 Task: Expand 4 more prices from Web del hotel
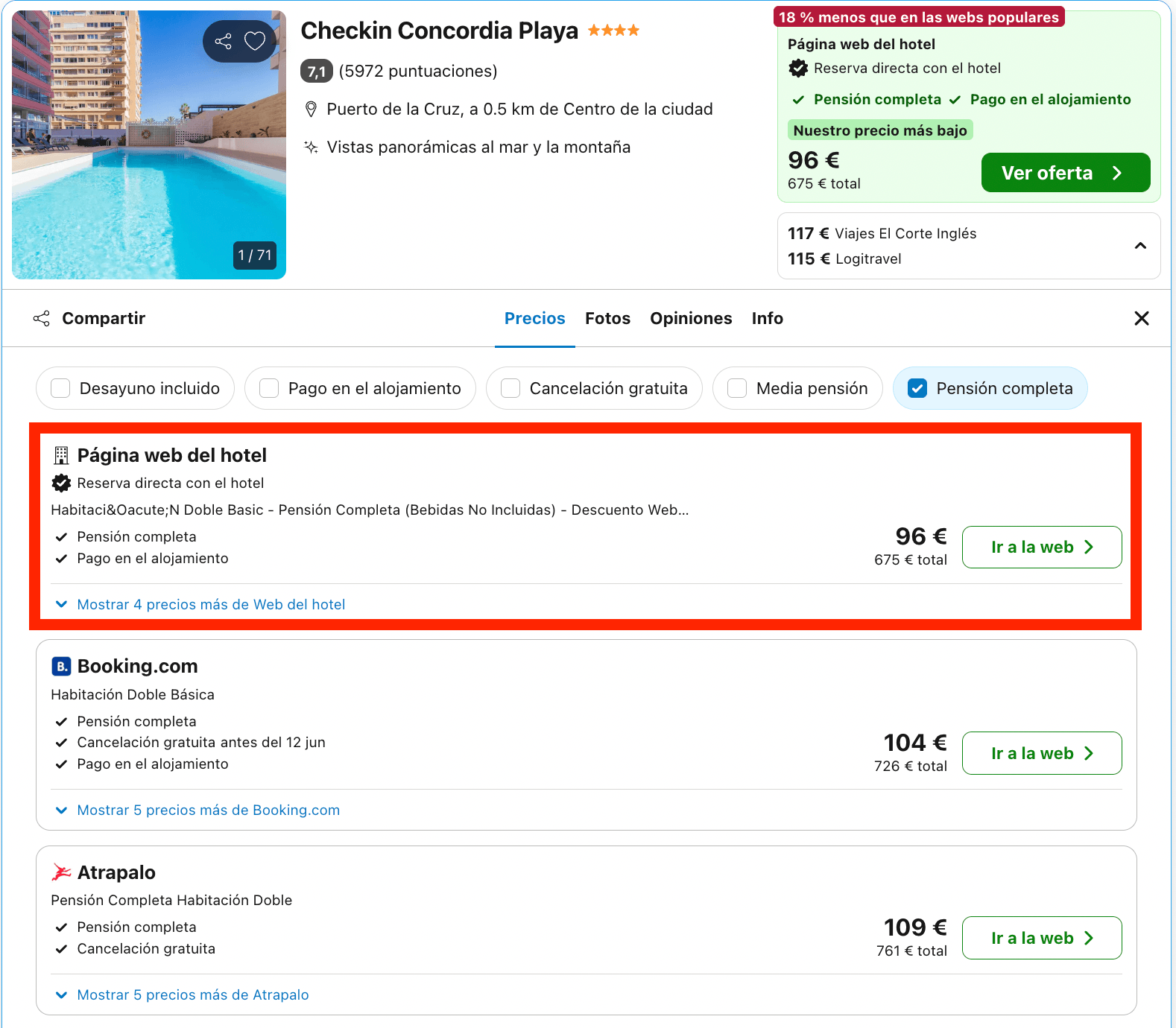pyautogui.click(x=201, y=604)
